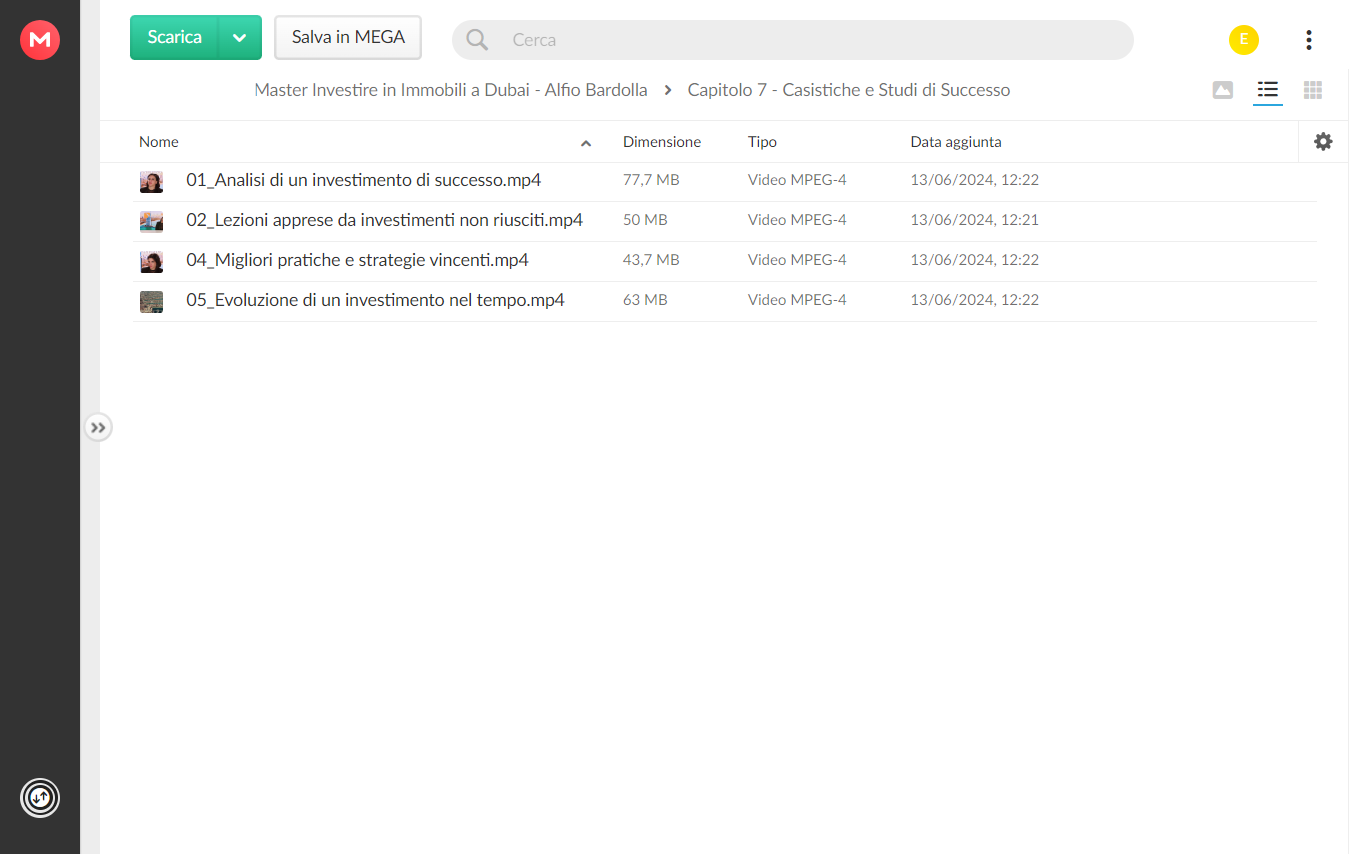Go to Master Investire in Immobili breadcrumb
Screen dimensions: 1349x854
pos(451,90)
